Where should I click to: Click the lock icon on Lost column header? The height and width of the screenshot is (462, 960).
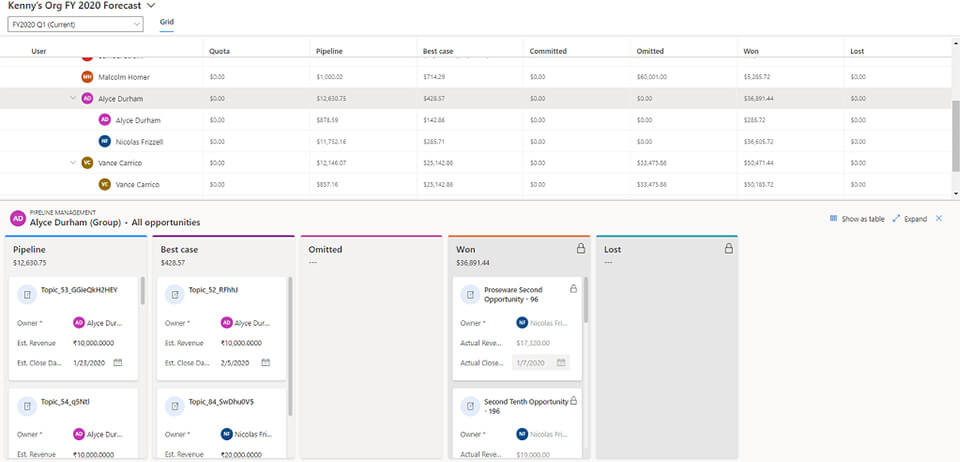(728, 249)
